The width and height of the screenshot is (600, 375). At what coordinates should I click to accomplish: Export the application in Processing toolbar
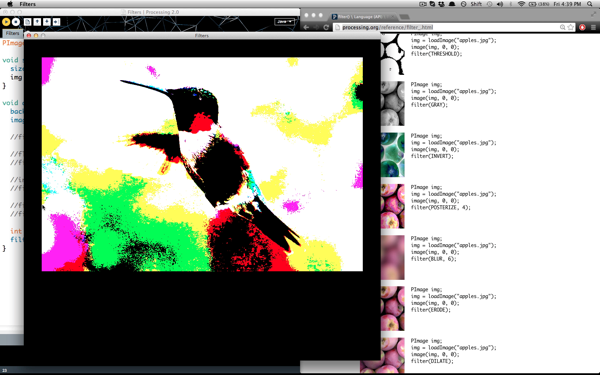click(56, 22)
